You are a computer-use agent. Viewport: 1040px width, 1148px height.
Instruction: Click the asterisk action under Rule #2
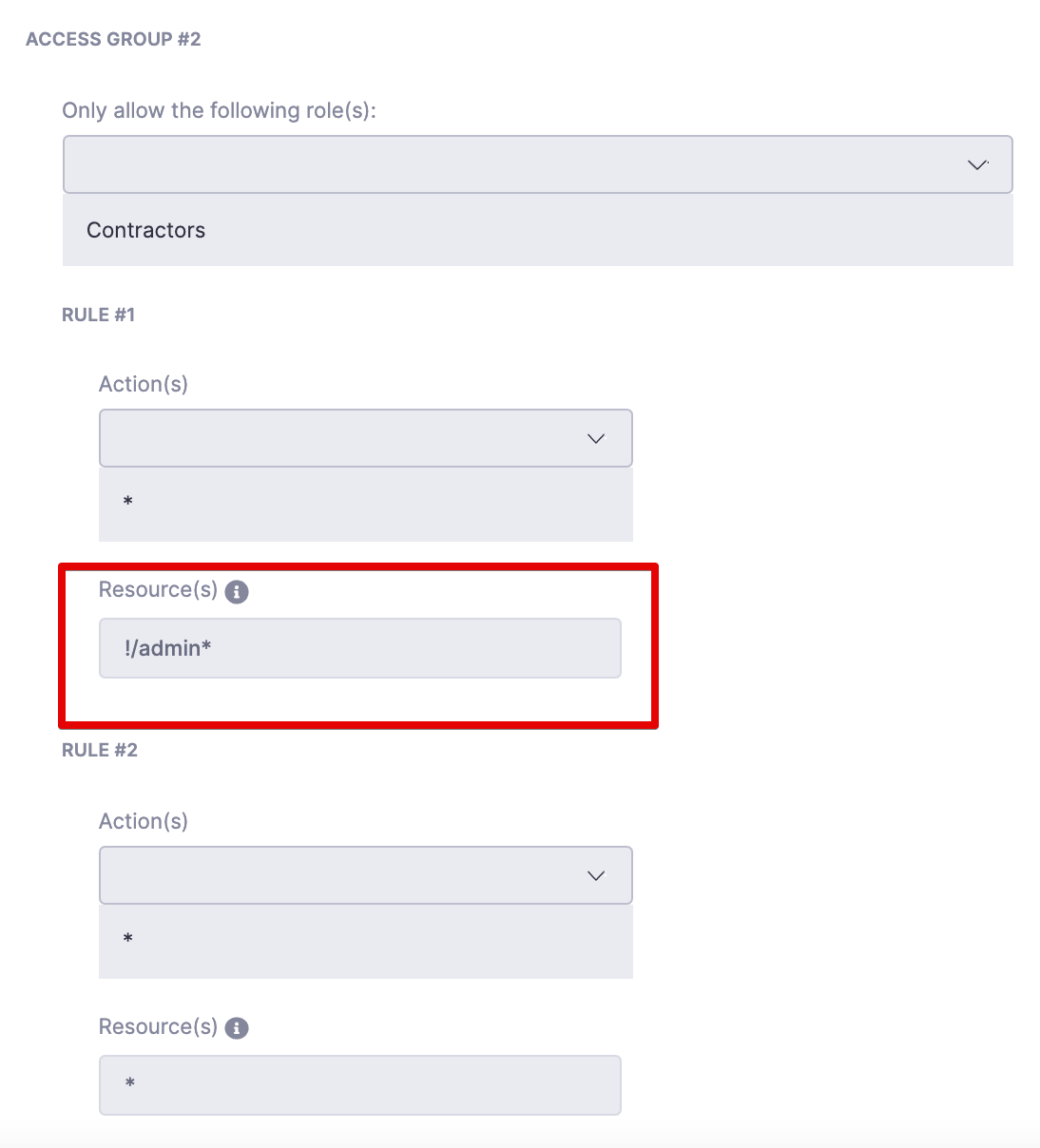[x=128, y=940]
